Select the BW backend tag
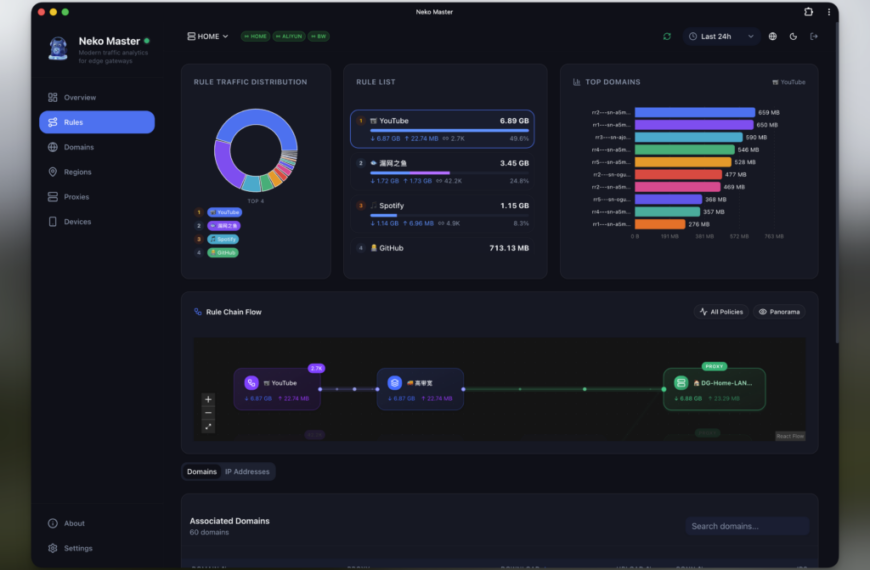Viewport: 870px width, 570px height. click(x=318, y=37)
